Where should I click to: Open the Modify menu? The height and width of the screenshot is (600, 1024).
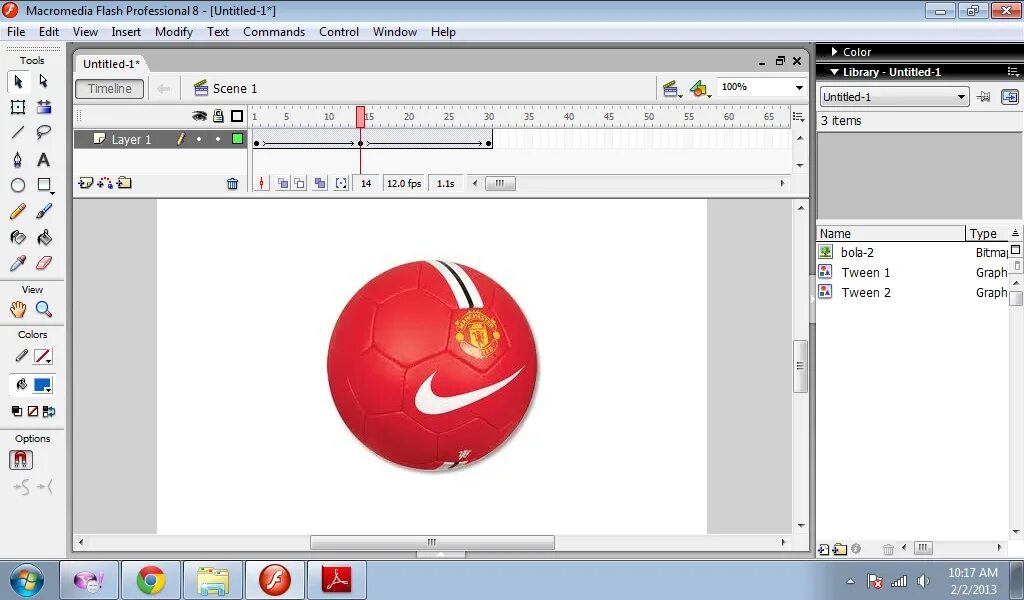click(174, 32)
